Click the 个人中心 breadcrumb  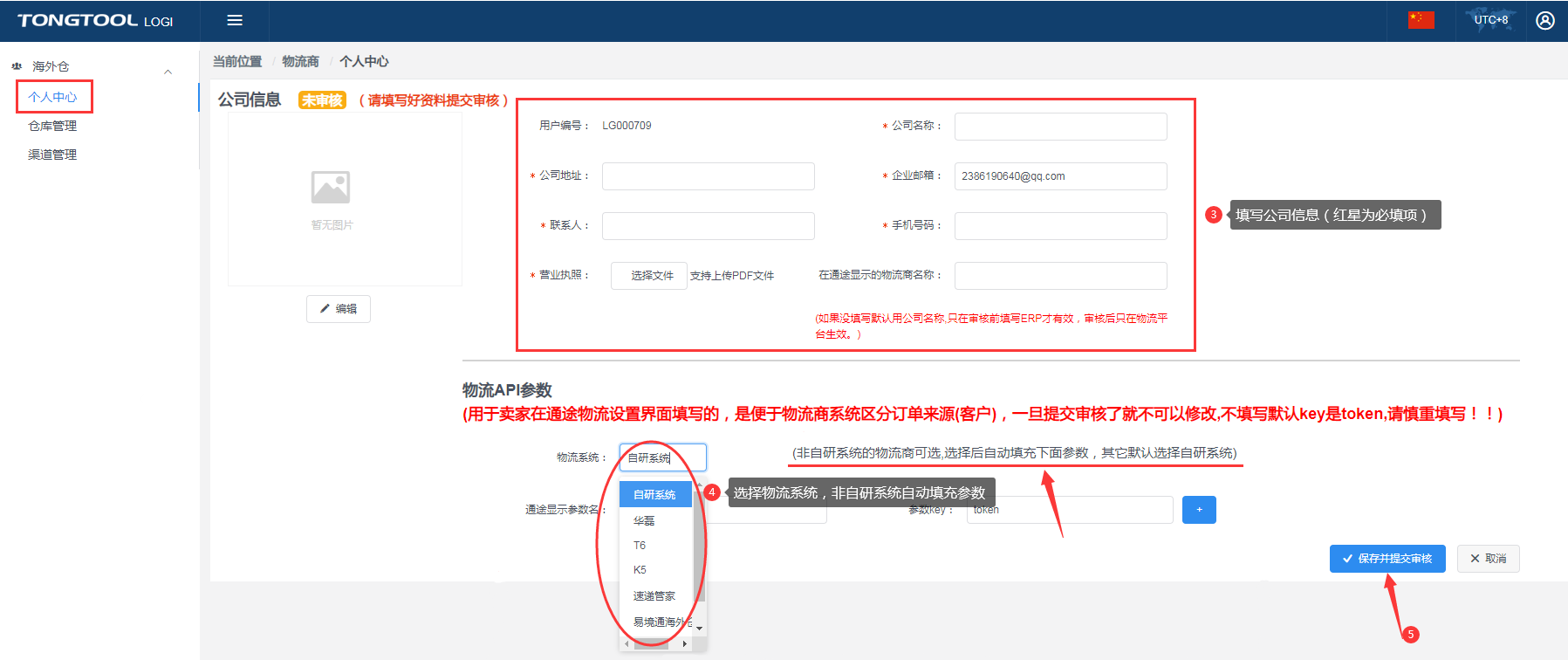(364, 61)
